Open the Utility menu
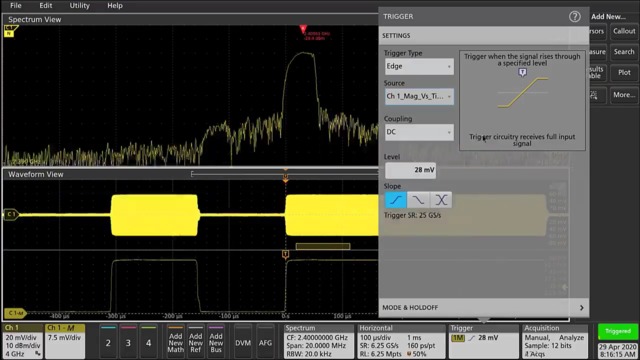This screenshot has width=640, height=360. [x=79, y=5]
